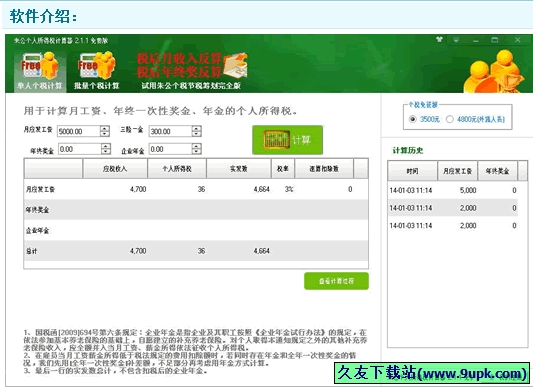The width and height of the screenshot is (533, 387).
Task: Click the 应税收入 column header
Action: [x=115, y=168]
